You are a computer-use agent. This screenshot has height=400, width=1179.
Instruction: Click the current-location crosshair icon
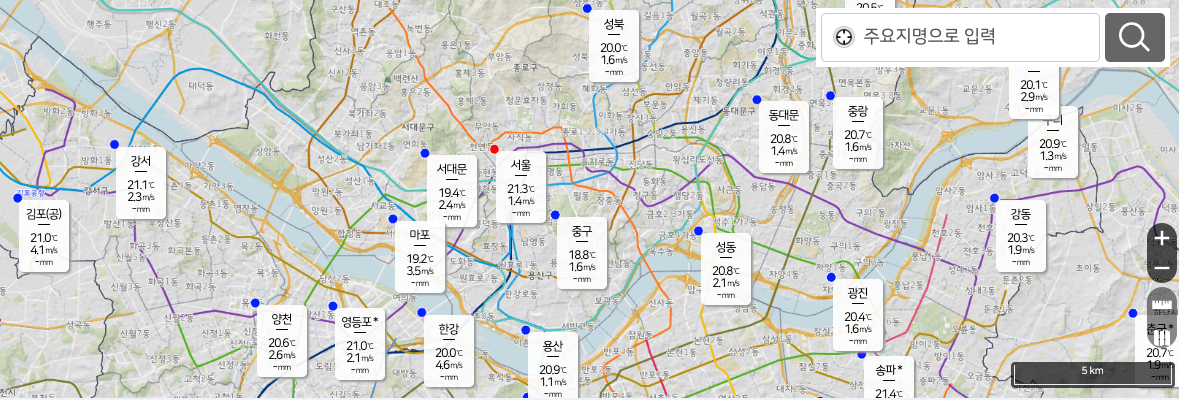(x=844, y=36)
